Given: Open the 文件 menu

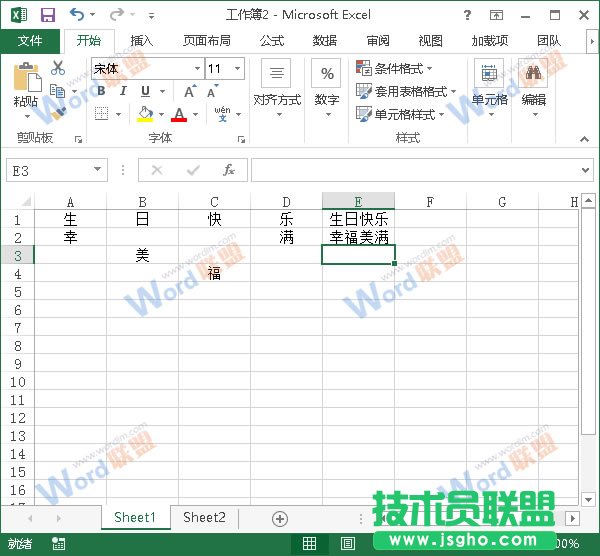Looking at the screenshot, I should pos(30,41).
